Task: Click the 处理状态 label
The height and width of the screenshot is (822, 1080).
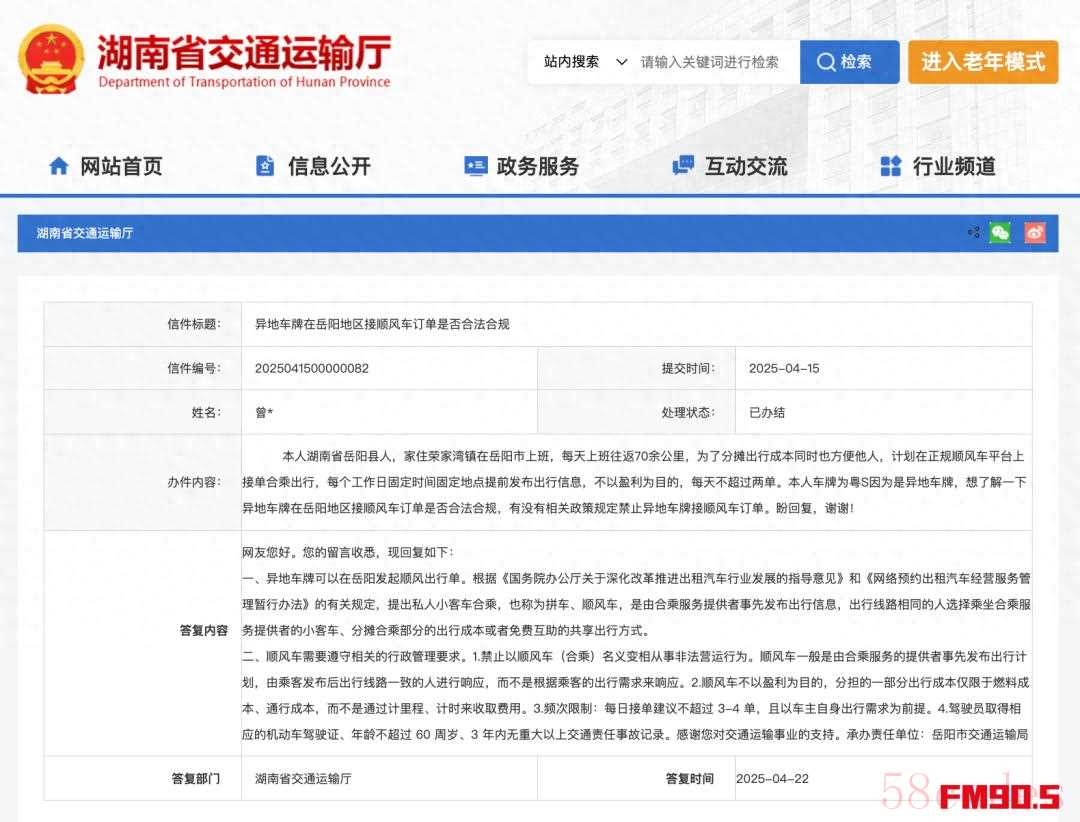Action: 688,412
